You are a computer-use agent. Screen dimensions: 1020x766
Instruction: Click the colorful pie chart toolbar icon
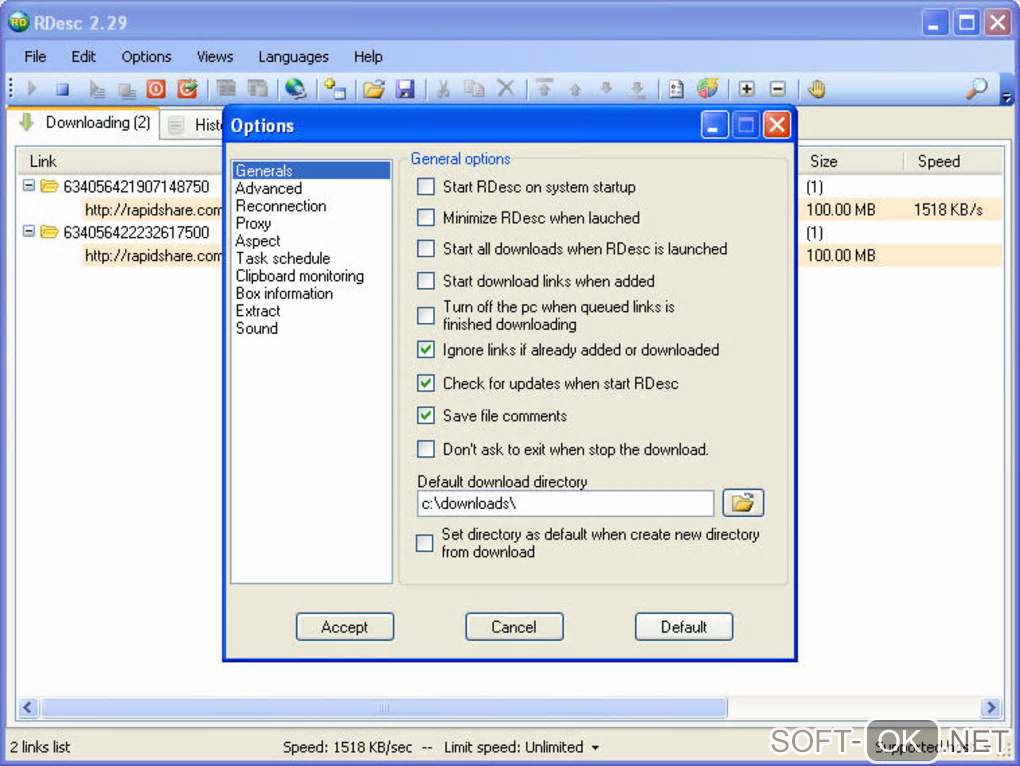pyautogui.click(x=708, y=88)
